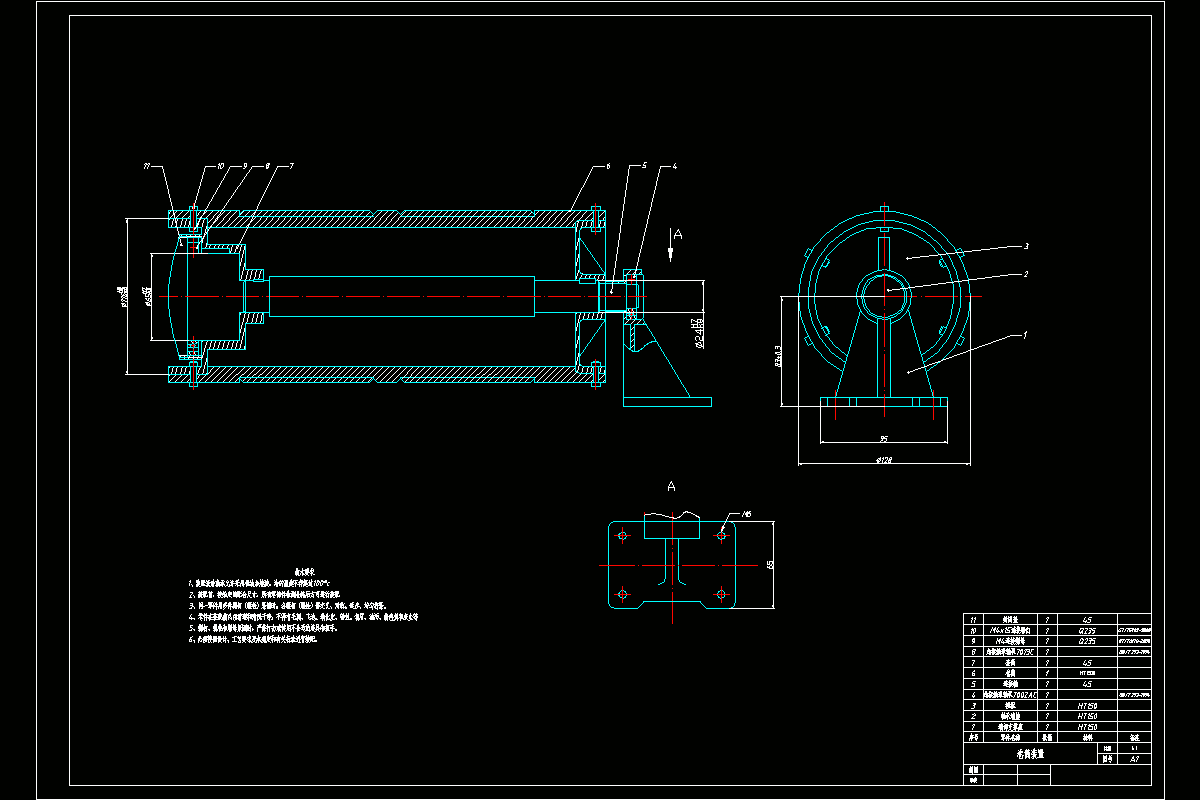This screenshot has width=1200, height=800.
Task: Click the 7013C bearing name in row 8
Action: pyautogui.click(x=1009, y=652)
